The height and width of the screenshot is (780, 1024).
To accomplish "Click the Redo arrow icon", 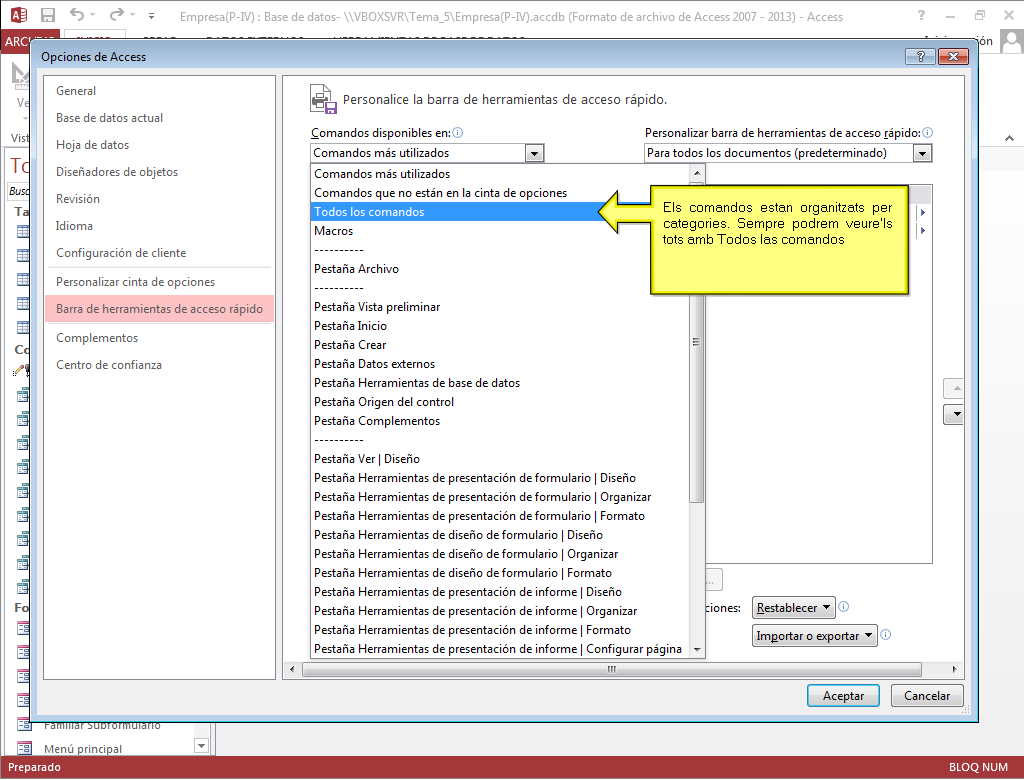I will click(x=116, y=14).
